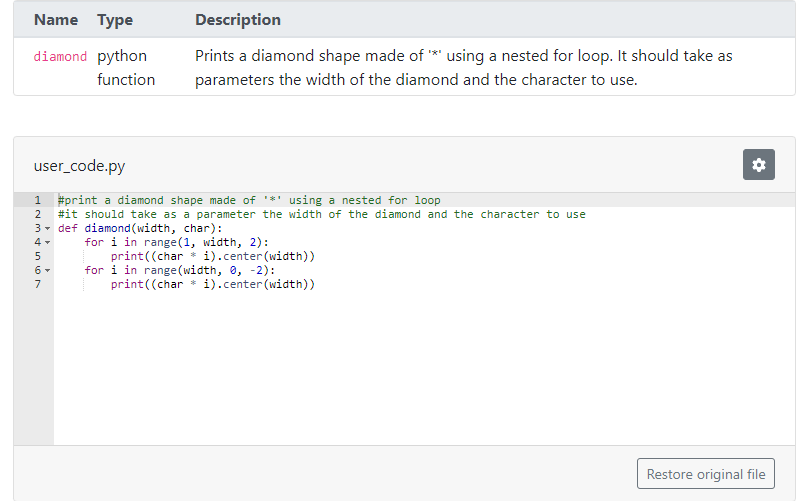Select line number 7 in the gutter
This screenshot has width=811, height=501.
37,284
